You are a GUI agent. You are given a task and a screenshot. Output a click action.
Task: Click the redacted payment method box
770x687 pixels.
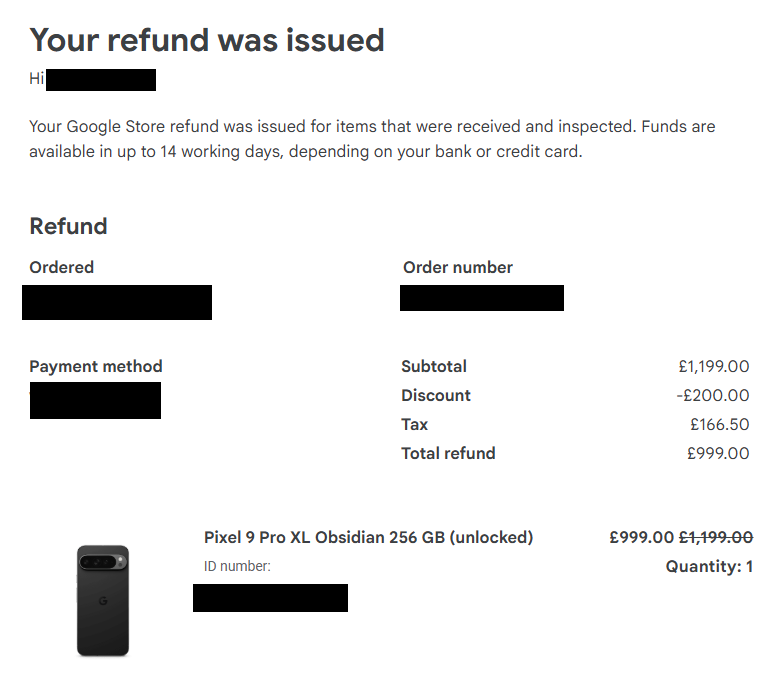click(95, 400)
